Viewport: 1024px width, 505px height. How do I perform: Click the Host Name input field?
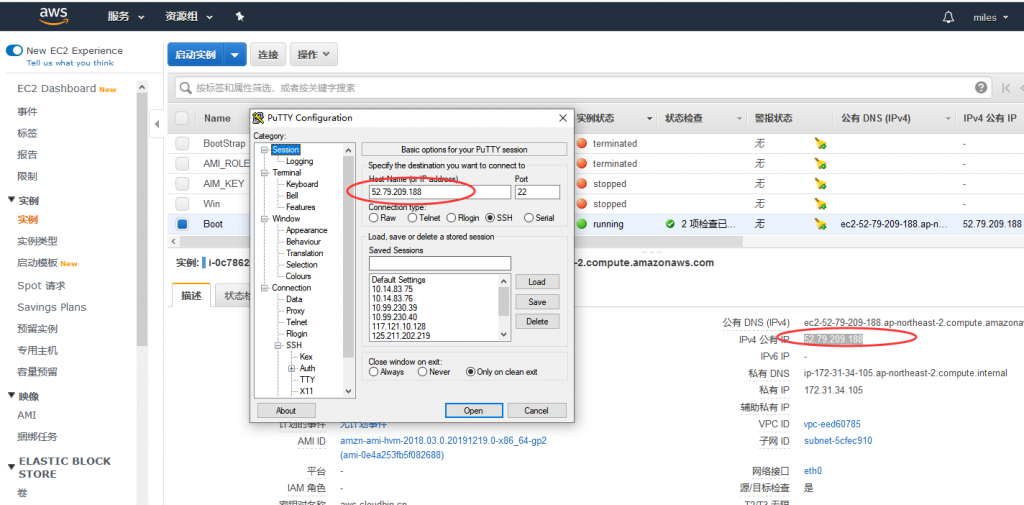pyautogui.click(x=440, y=192)
